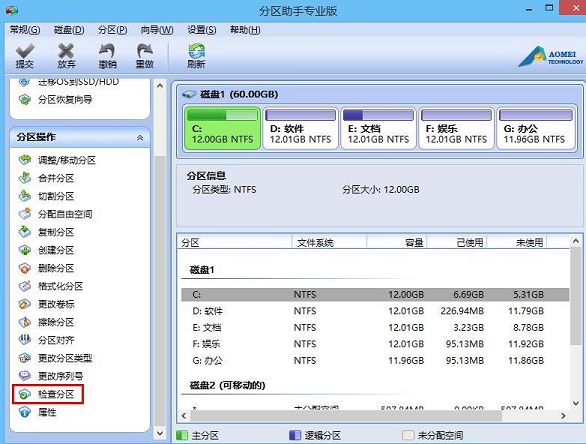Click sidebar scroll down arrow

[160, 433]
